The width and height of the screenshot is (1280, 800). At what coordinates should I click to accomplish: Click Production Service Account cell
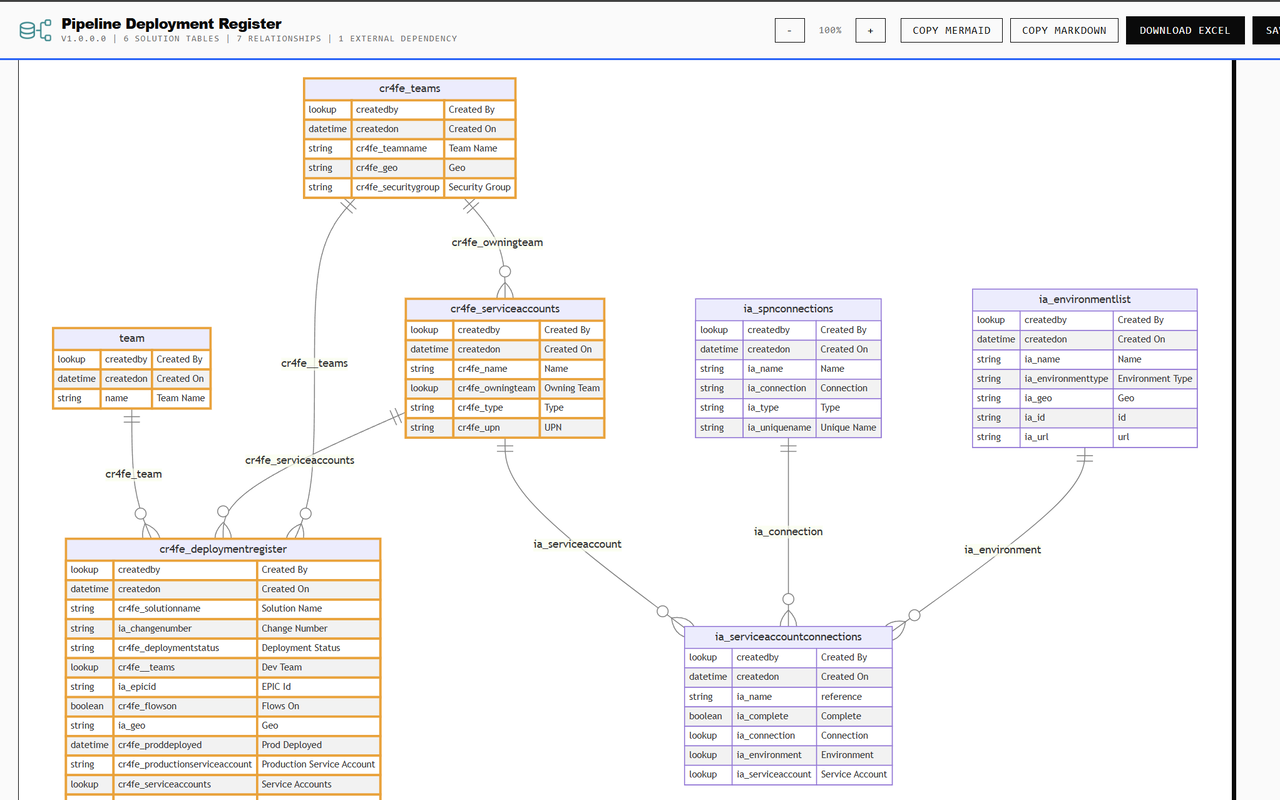point(318,764)
